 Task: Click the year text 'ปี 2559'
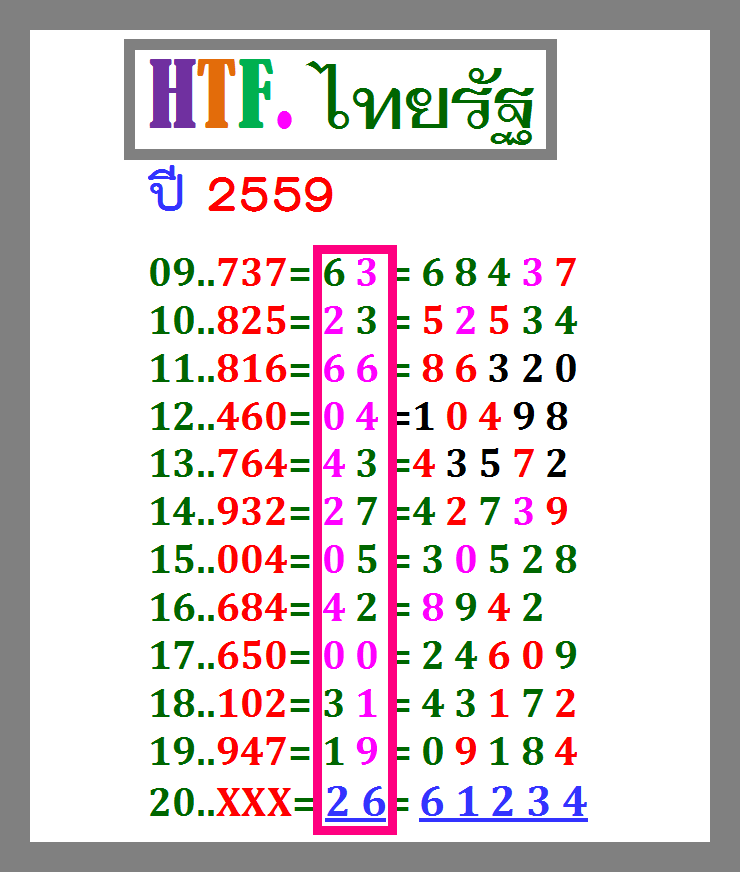(241, 190)
